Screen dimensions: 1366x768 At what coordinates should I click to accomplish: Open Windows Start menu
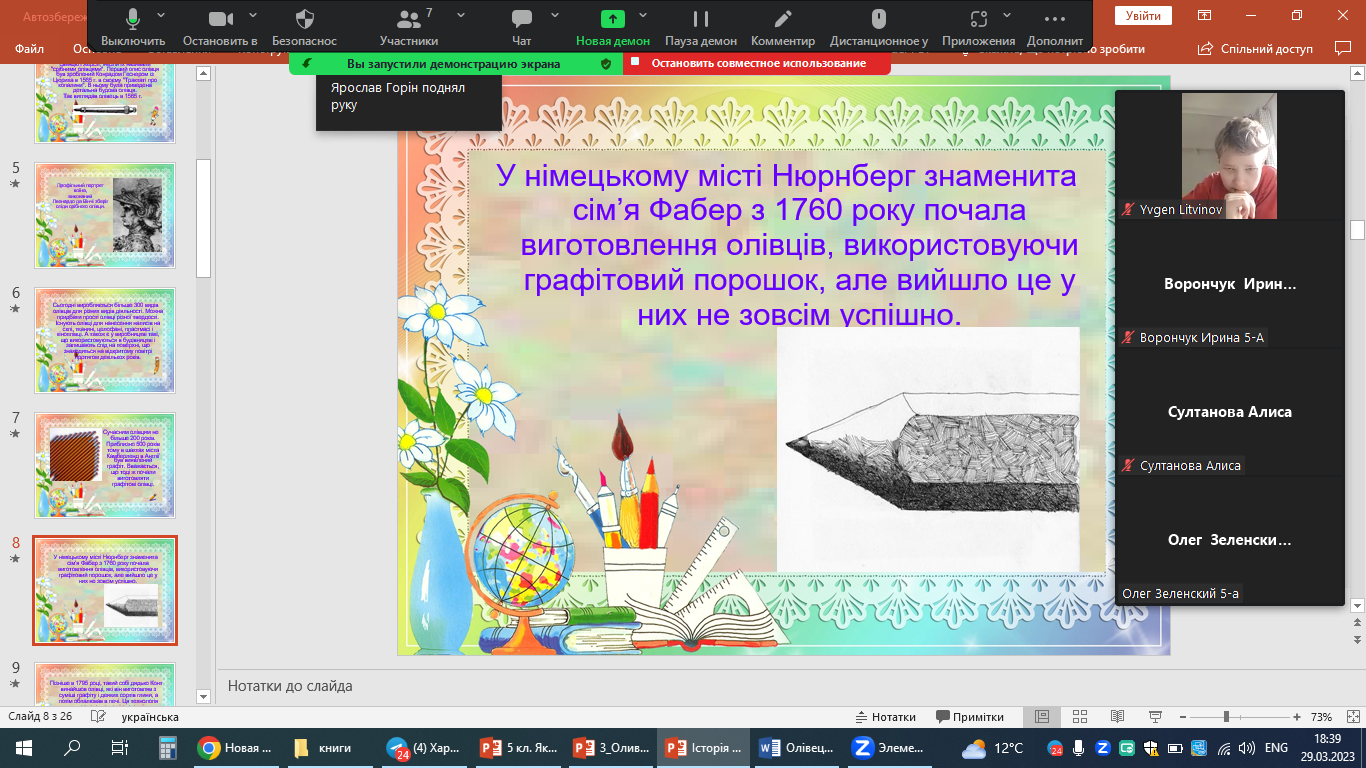tap(24, 748)
